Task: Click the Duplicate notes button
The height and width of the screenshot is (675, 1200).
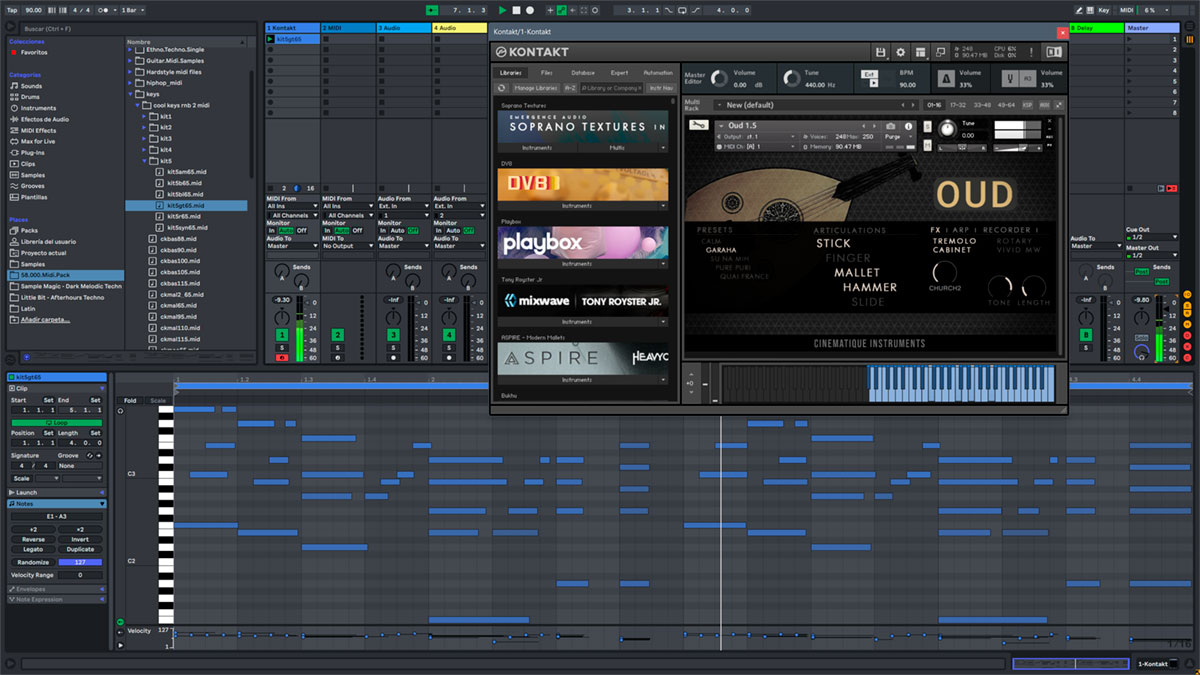Action: 80,549
